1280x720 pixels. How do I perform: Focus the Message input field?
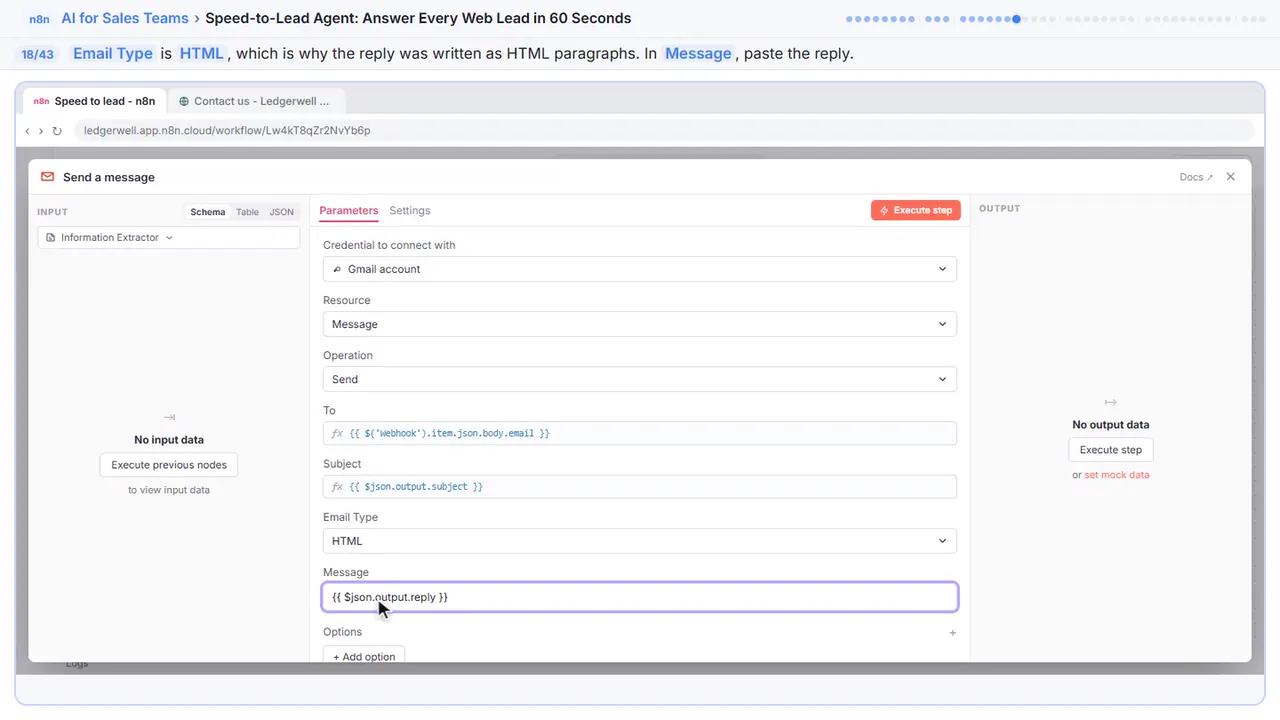click(640, 597)
